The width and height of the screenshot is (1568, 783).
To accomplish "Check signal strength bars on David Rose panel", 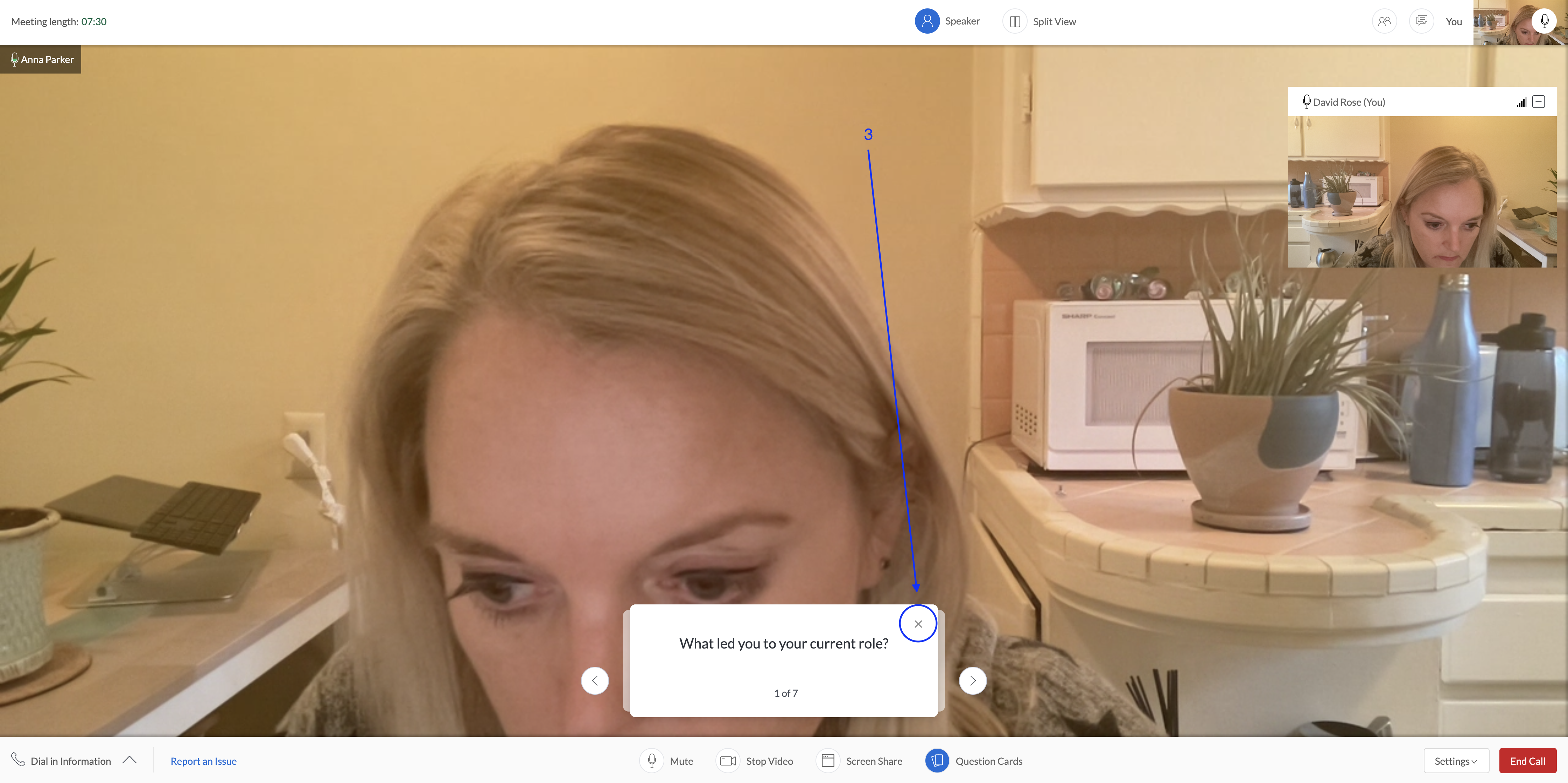I will coord(1521,102).
